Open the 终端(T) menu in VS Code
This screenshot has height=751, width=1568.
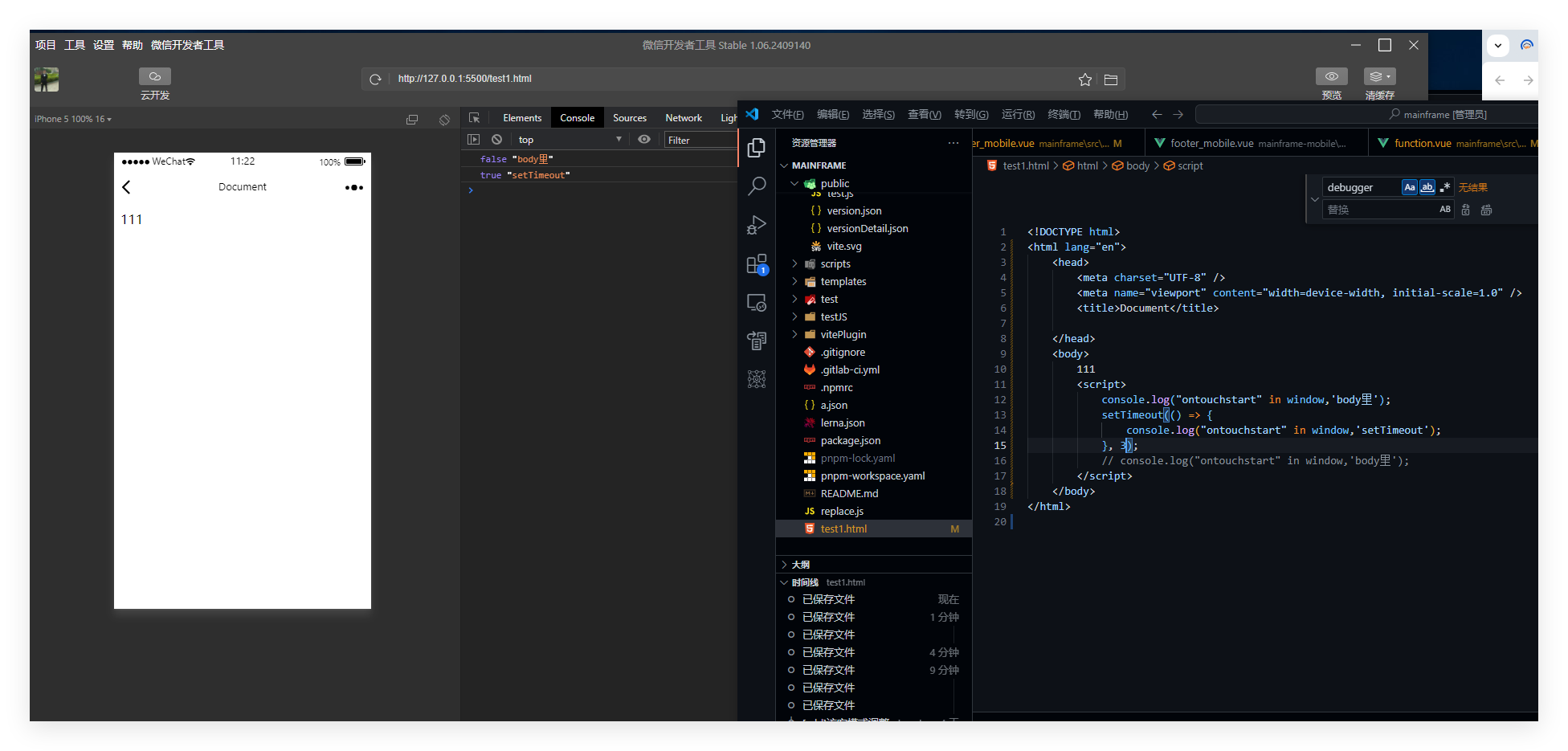click(1064, 115)
